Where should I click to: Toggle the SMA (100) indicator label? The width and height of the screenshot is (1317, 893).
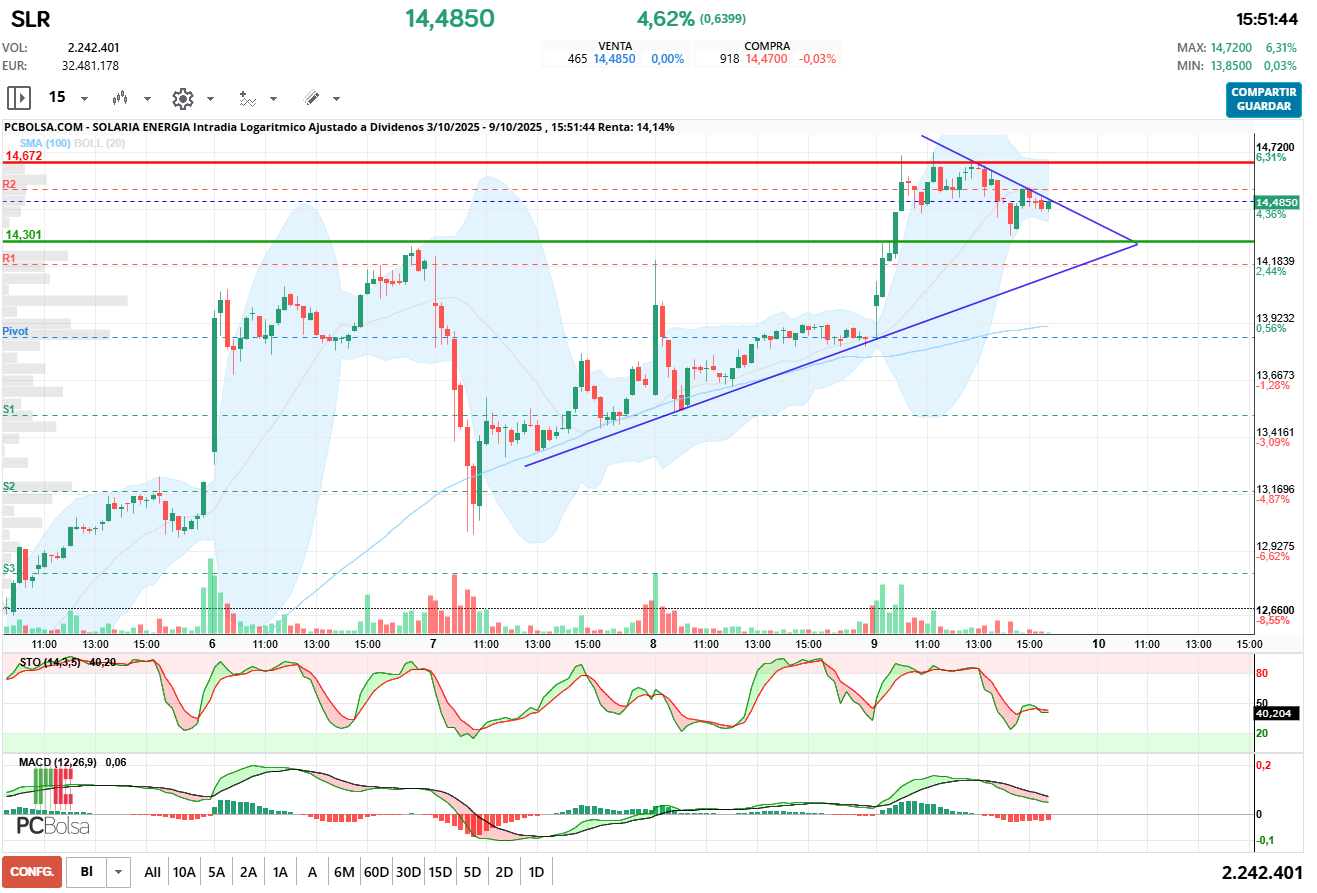[x=43, y=144]
